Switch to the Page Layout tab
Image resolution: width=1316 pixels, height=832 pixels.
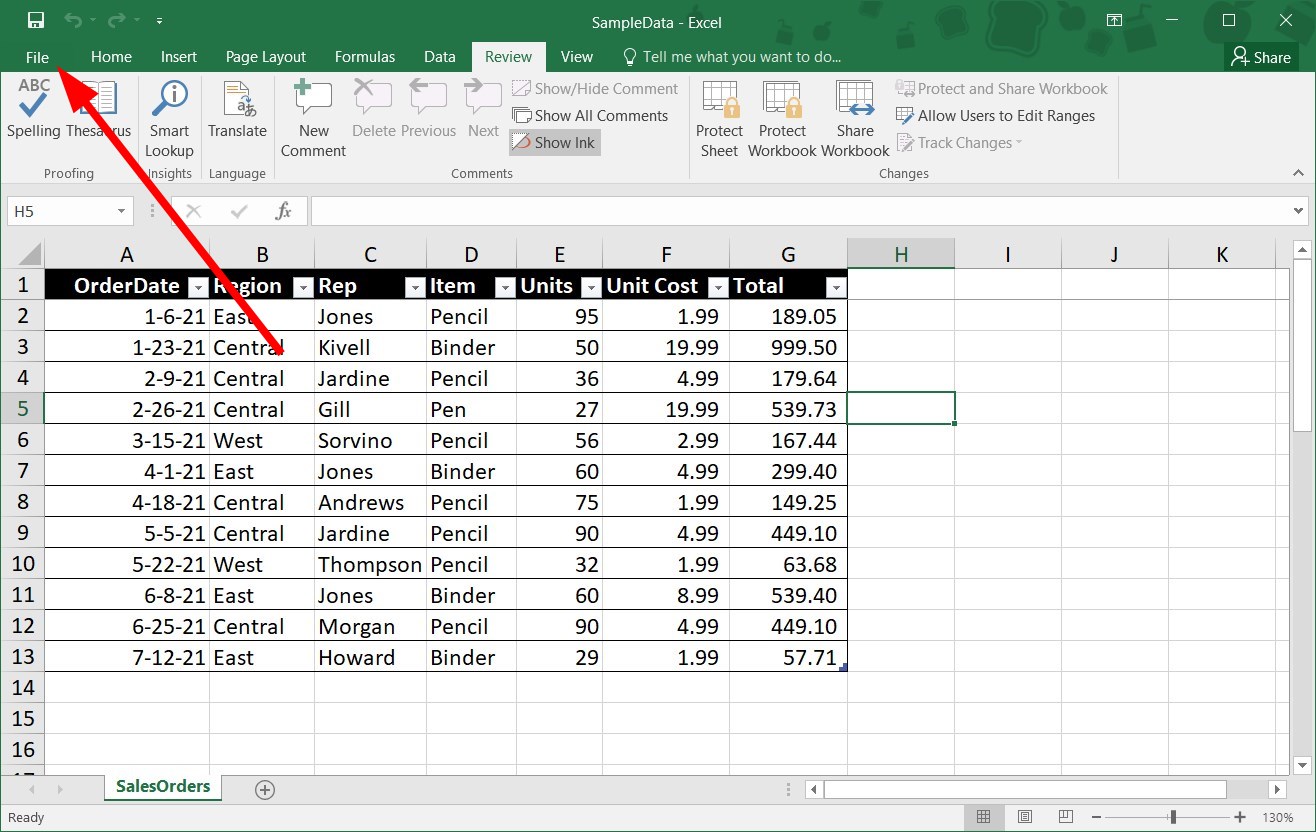[266, 57]
